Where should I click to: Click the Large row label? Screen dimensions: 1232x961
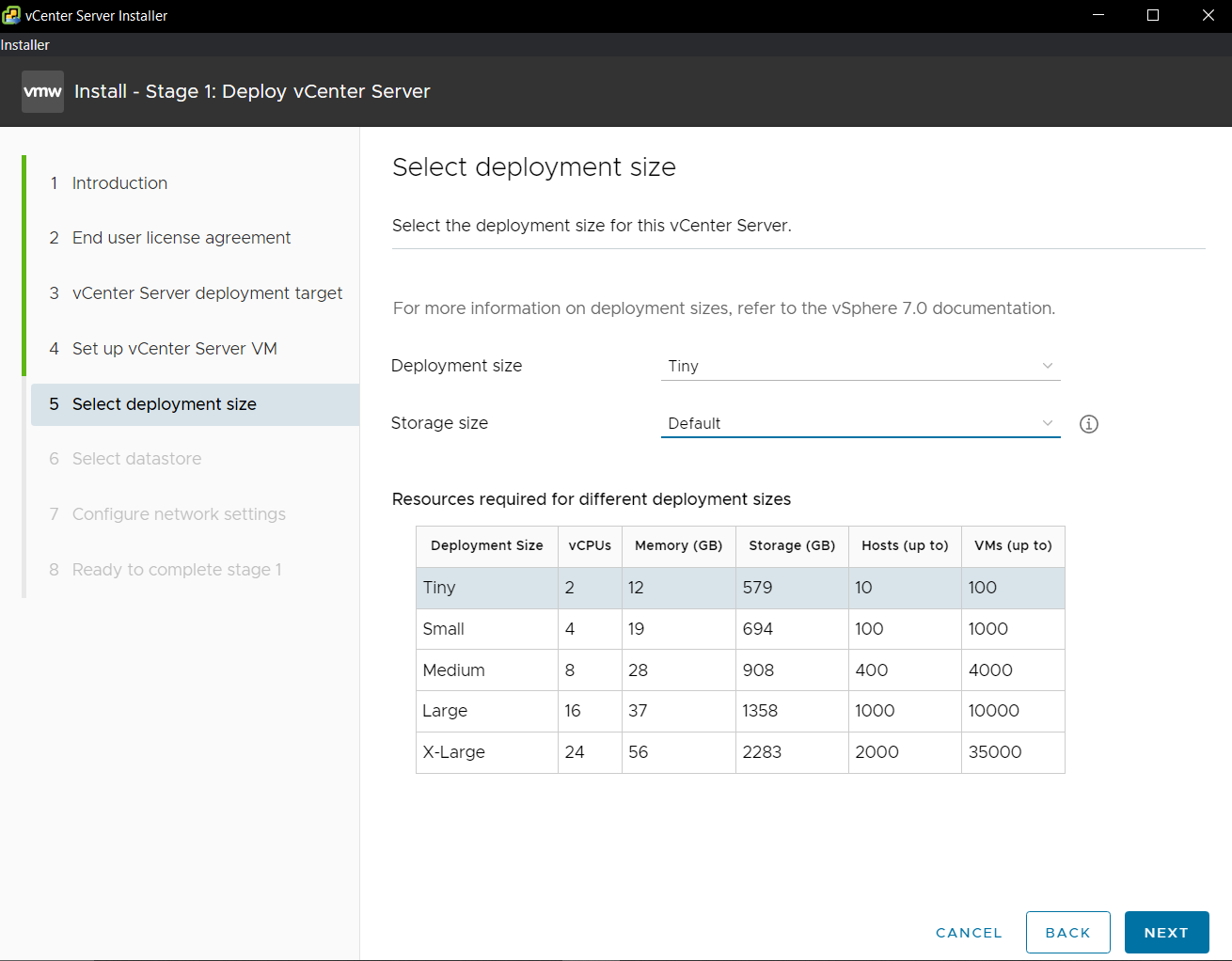pyautogui.click(x=445, y=711)
